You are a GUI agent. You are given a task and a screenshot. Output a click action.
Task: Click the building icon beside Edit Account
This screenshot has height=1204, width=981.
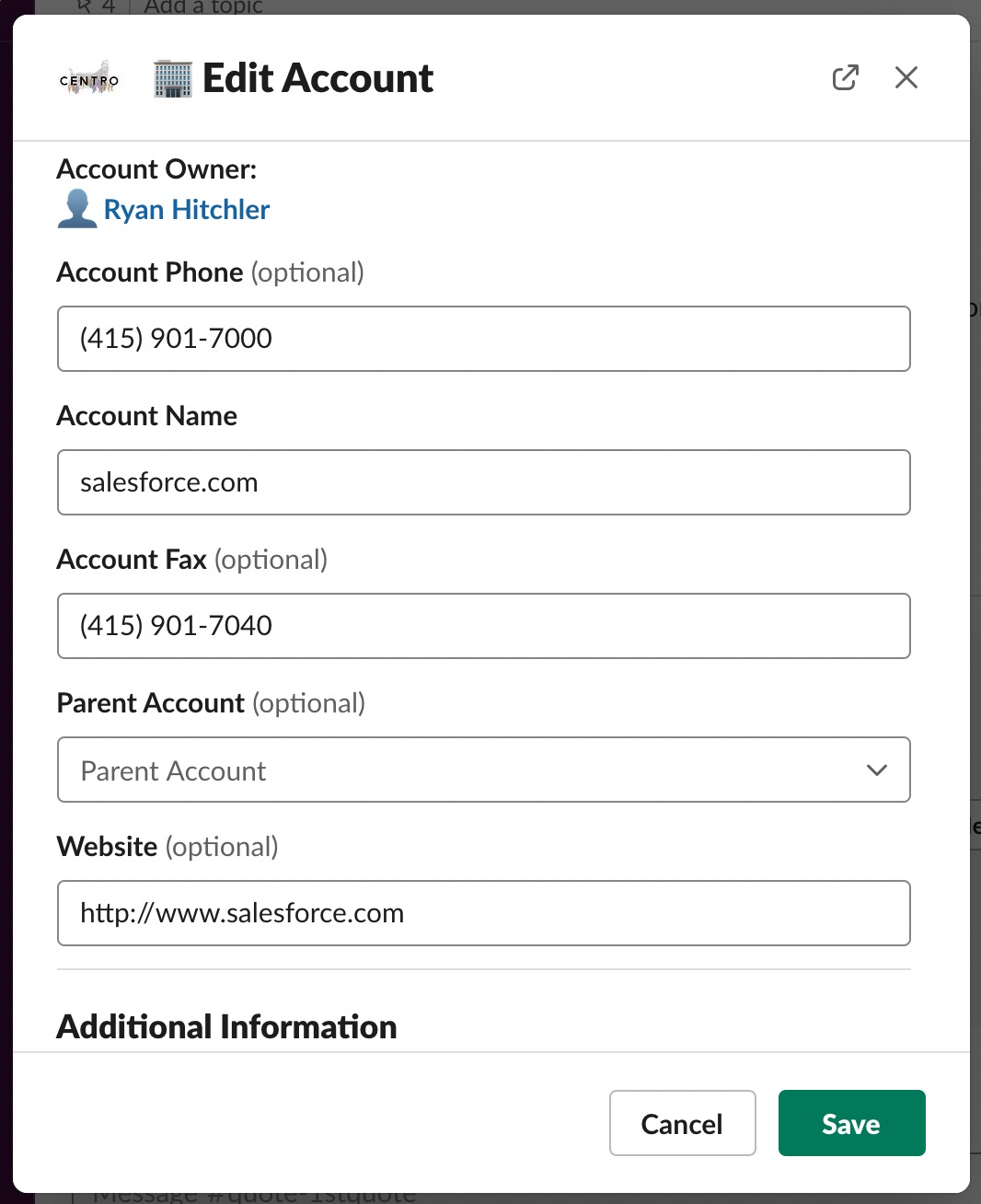click(173, 79)
